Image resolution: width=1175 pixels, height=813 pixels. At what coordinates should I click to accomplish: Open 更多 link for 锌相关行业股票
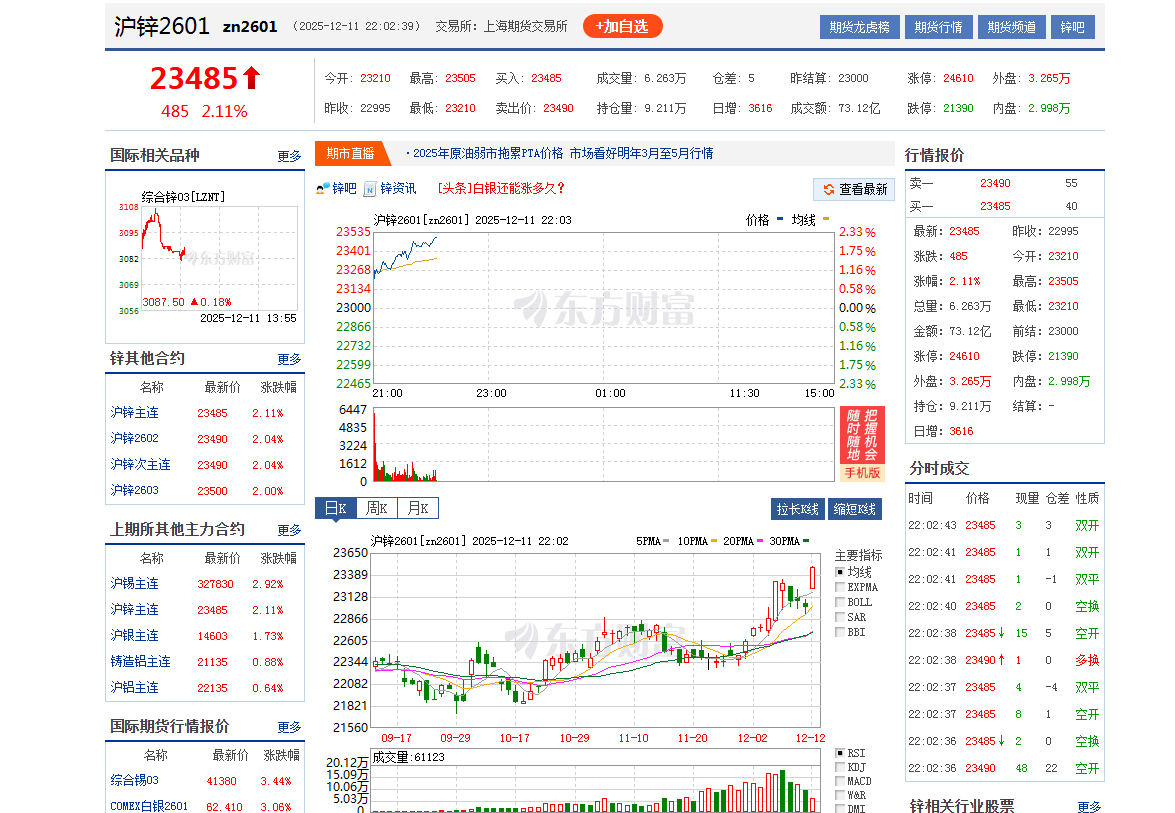1089,806
